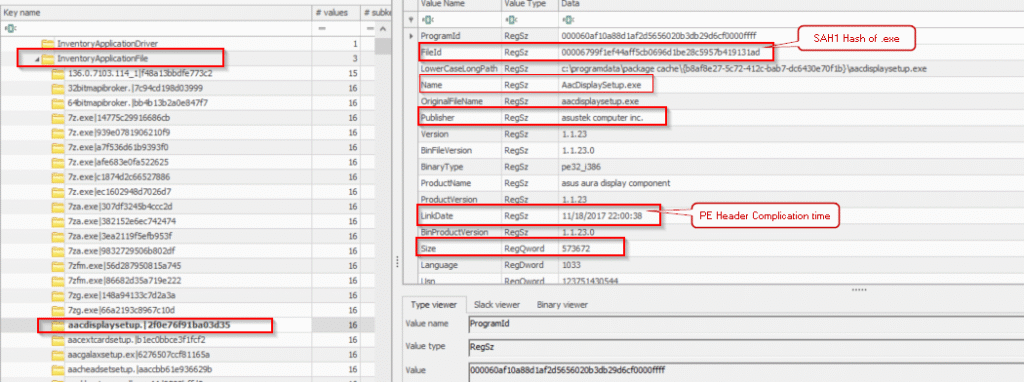Select the BinProductVersion value name cell
Viewport: 1024px width, 382px height.
pos(459,232)
